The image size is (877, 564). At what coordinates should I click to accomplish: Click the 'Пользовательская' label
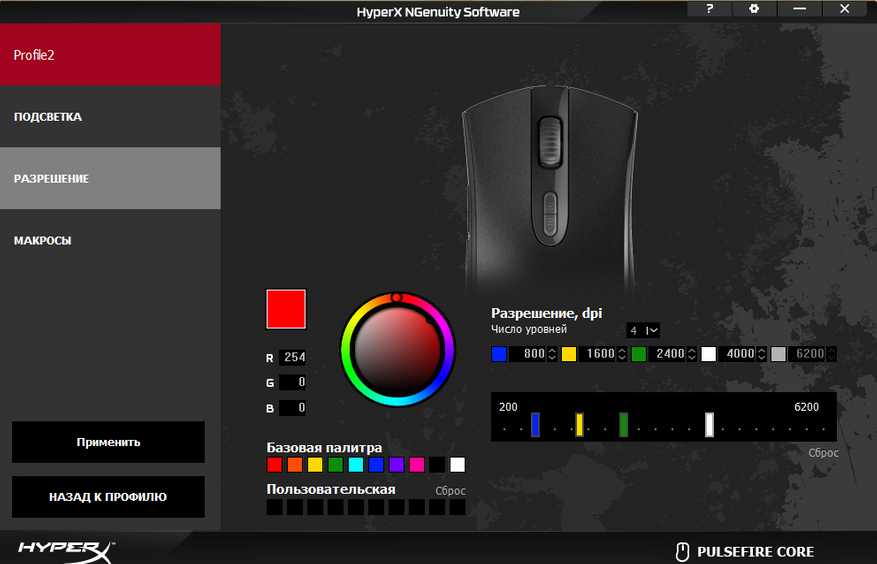click(x=331, y=489)
